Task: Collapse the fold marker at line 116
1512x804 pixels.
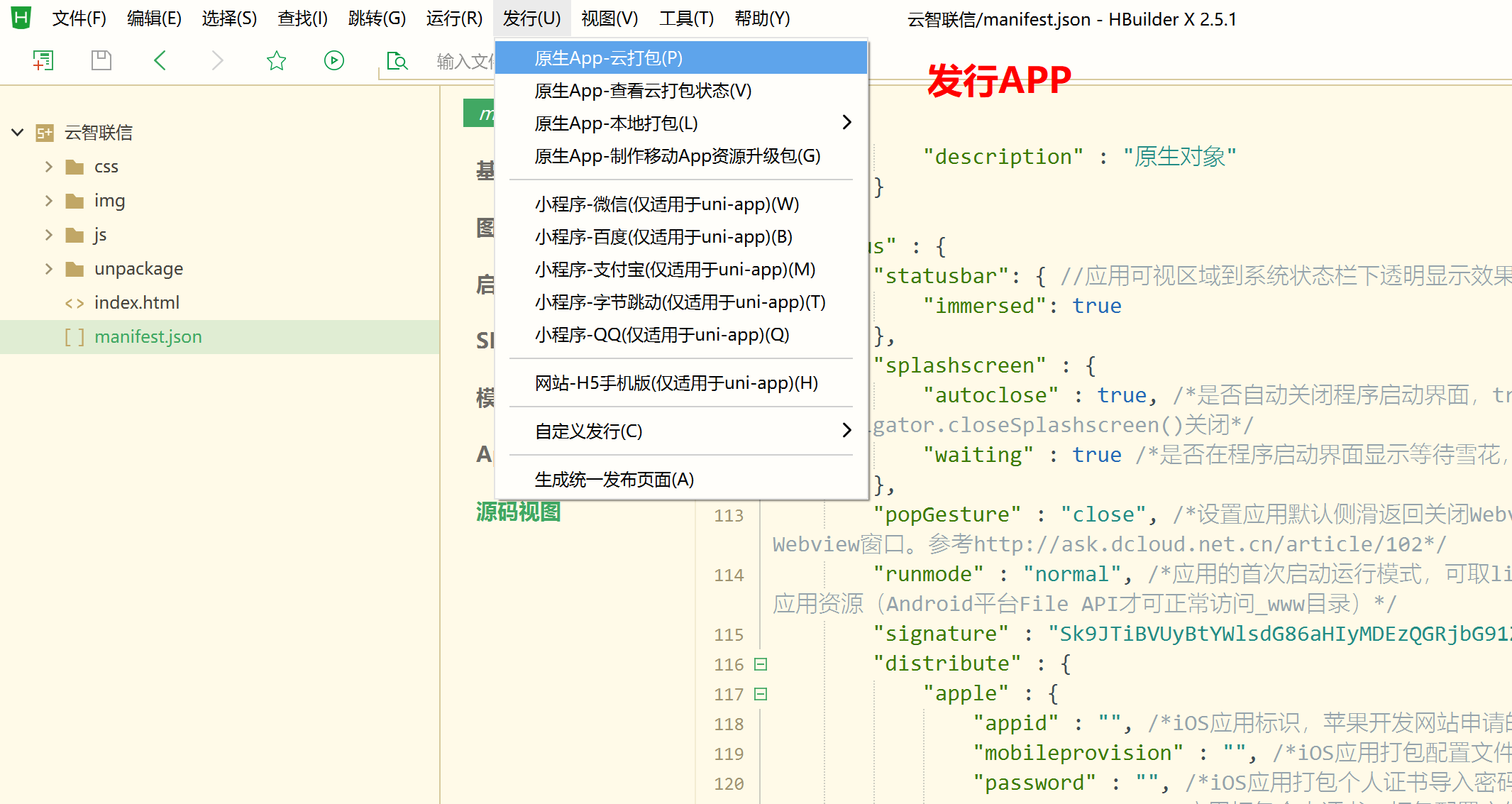Action: [761, 664]
